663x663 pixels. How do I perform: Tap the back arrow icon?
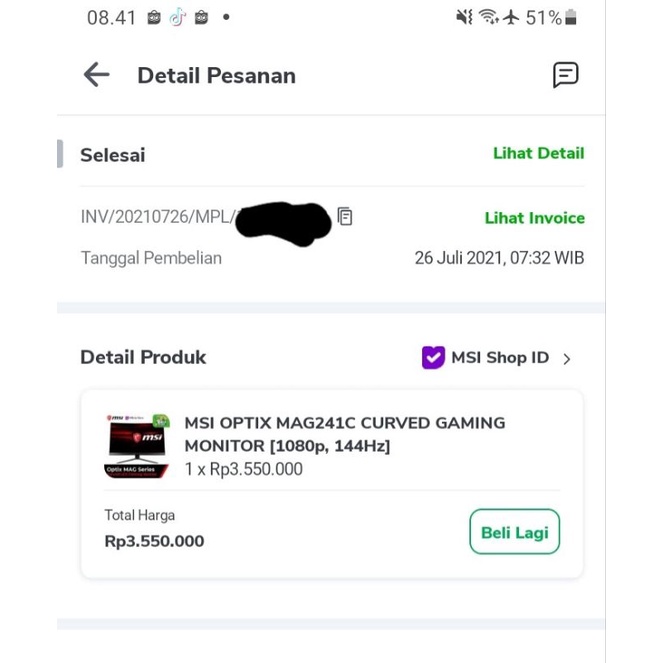pyautogui.click(x=96, y=75)
